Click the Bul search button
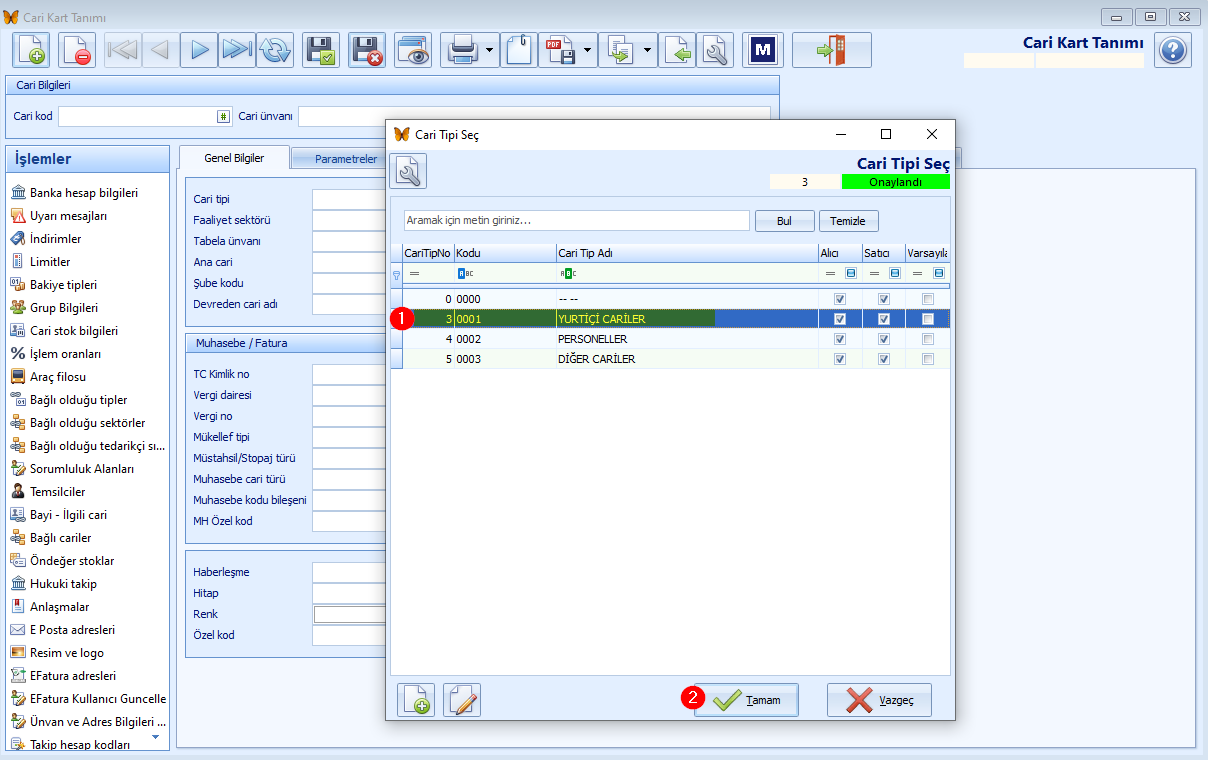Viewport: 1208px width, 760px height. (x=784, y=221)
